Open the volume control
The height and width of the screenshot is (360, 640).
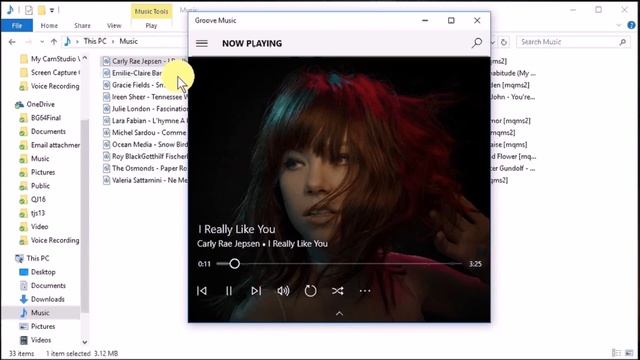pyautogui.click(x=283, y=291)
